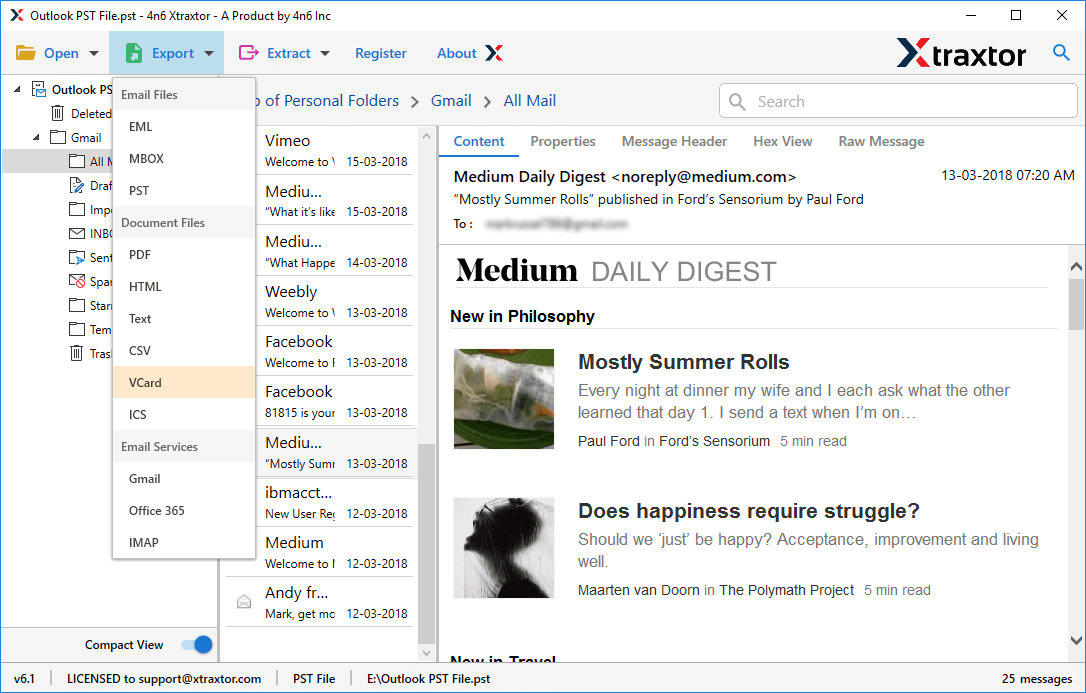Image resolution: width=1086 pixels, height=693 pixels.
Task: Open The Polymath Project publication link
Action: point(786,591)
